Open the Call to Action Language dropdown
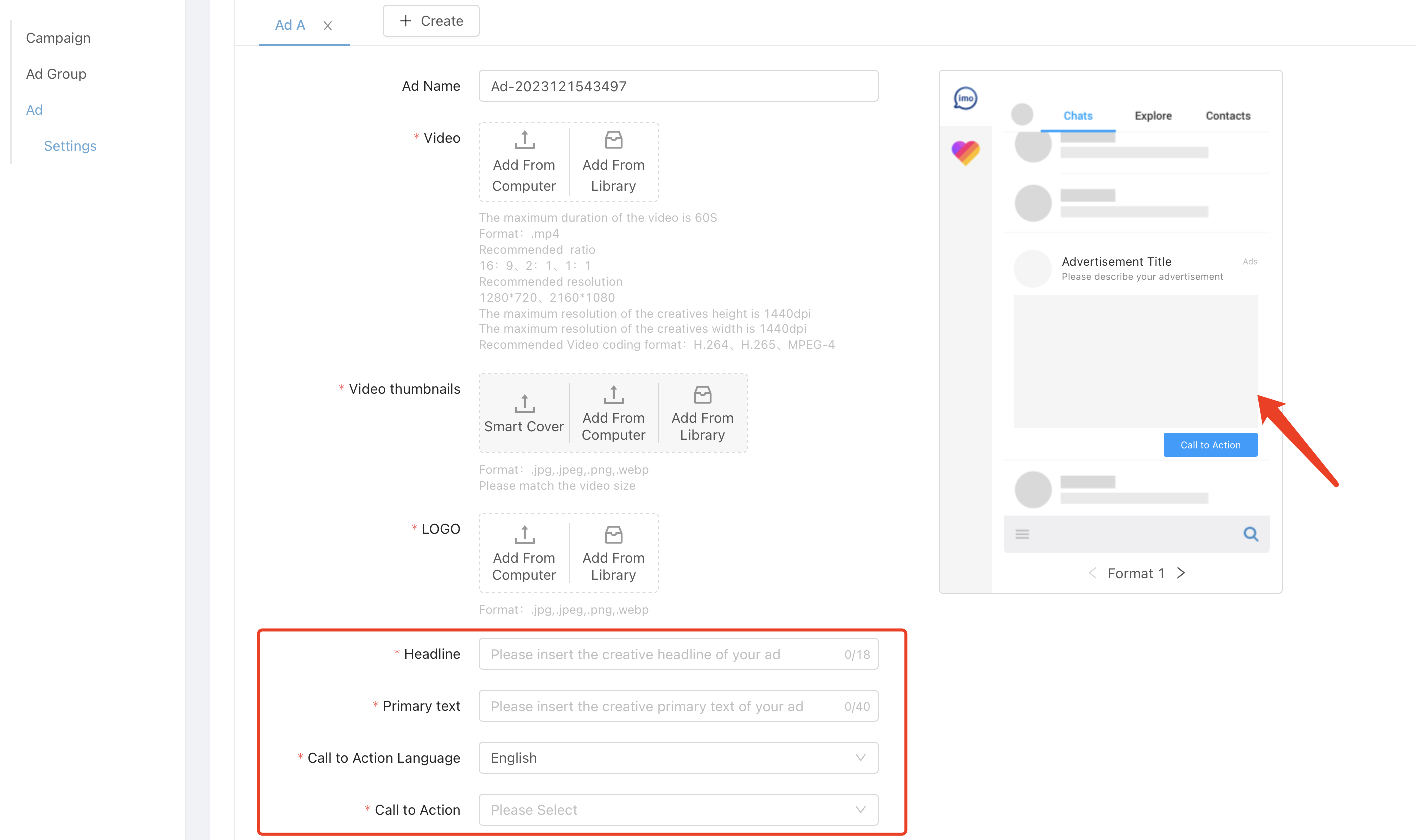The width and height of the screenshot is (1416, 840). 678,758
